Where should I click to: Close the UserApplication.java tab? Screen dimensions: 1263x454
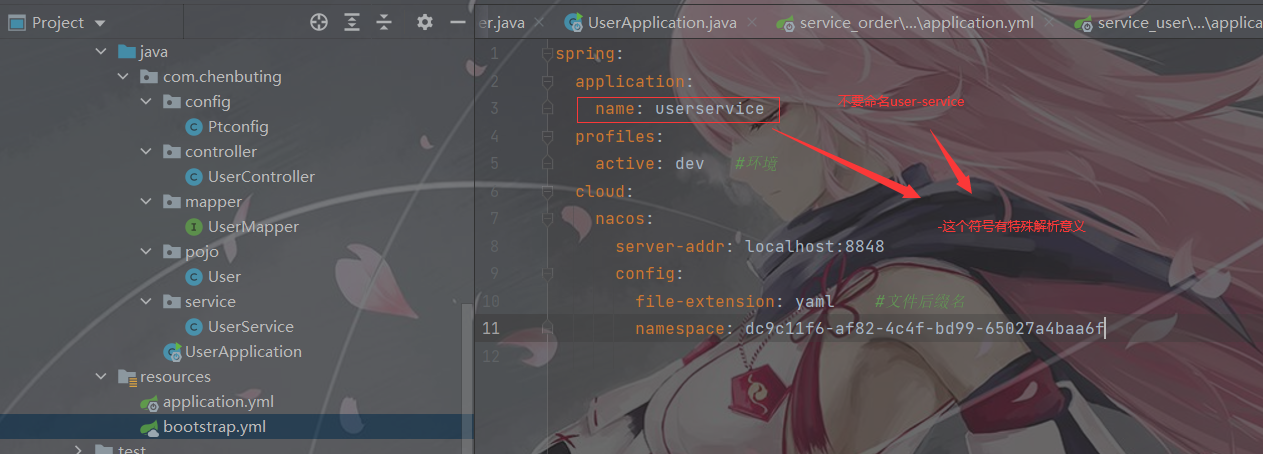[x=752, y=22]
